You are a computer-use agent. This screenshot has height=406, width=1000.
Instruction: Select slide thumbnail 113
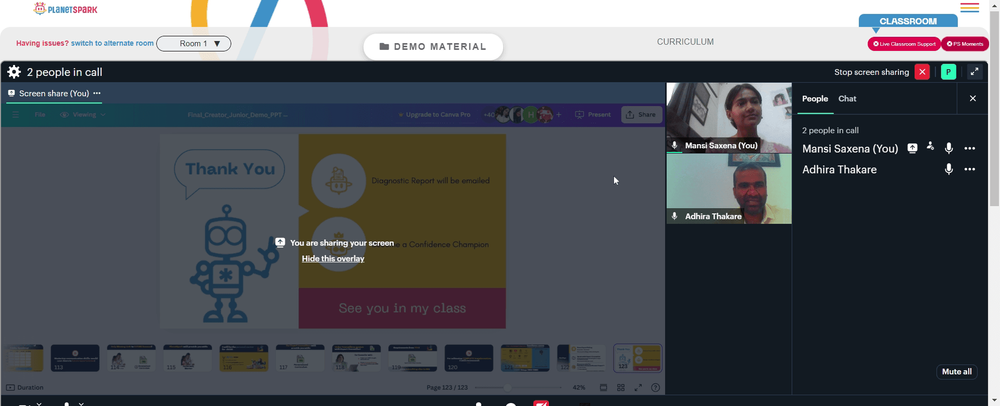point(75,358)
